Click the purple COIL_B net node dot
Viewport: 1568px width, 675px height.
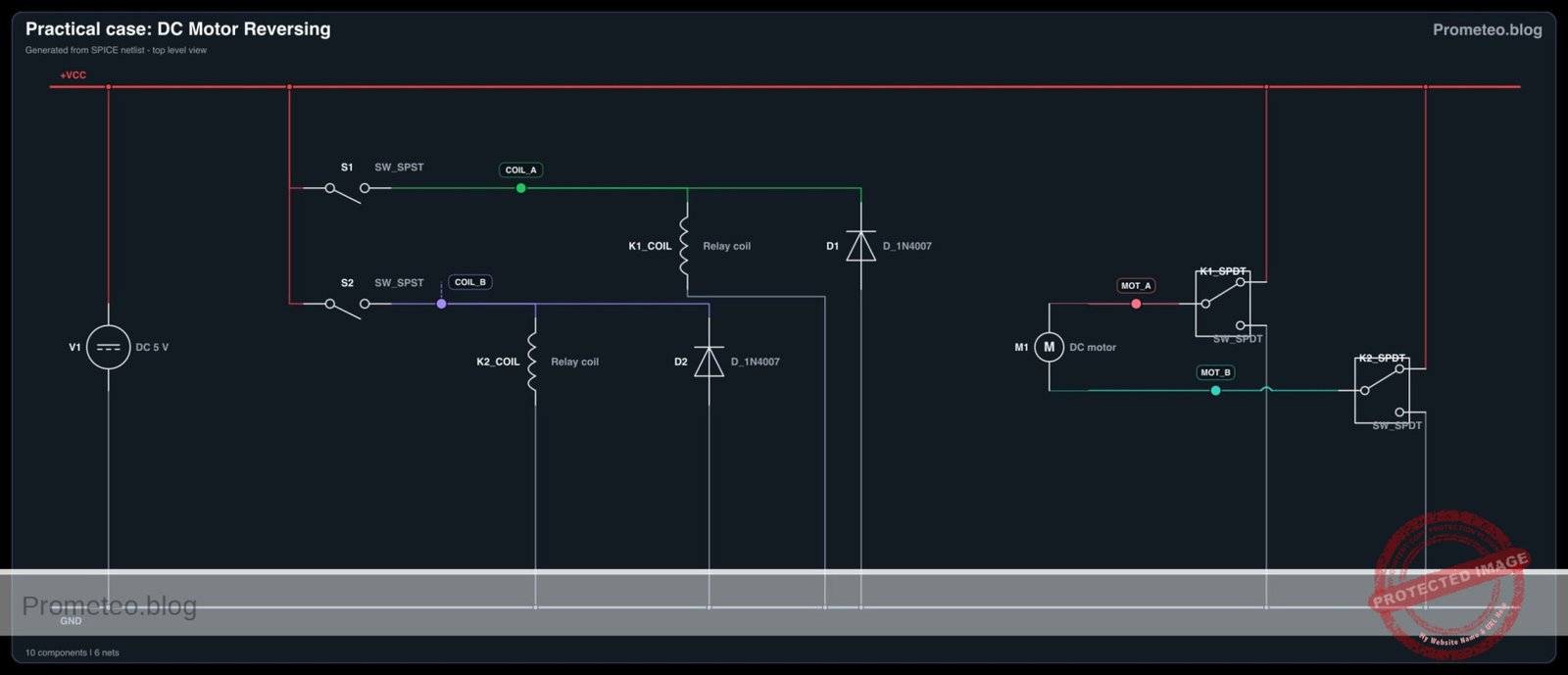[441, 304]
